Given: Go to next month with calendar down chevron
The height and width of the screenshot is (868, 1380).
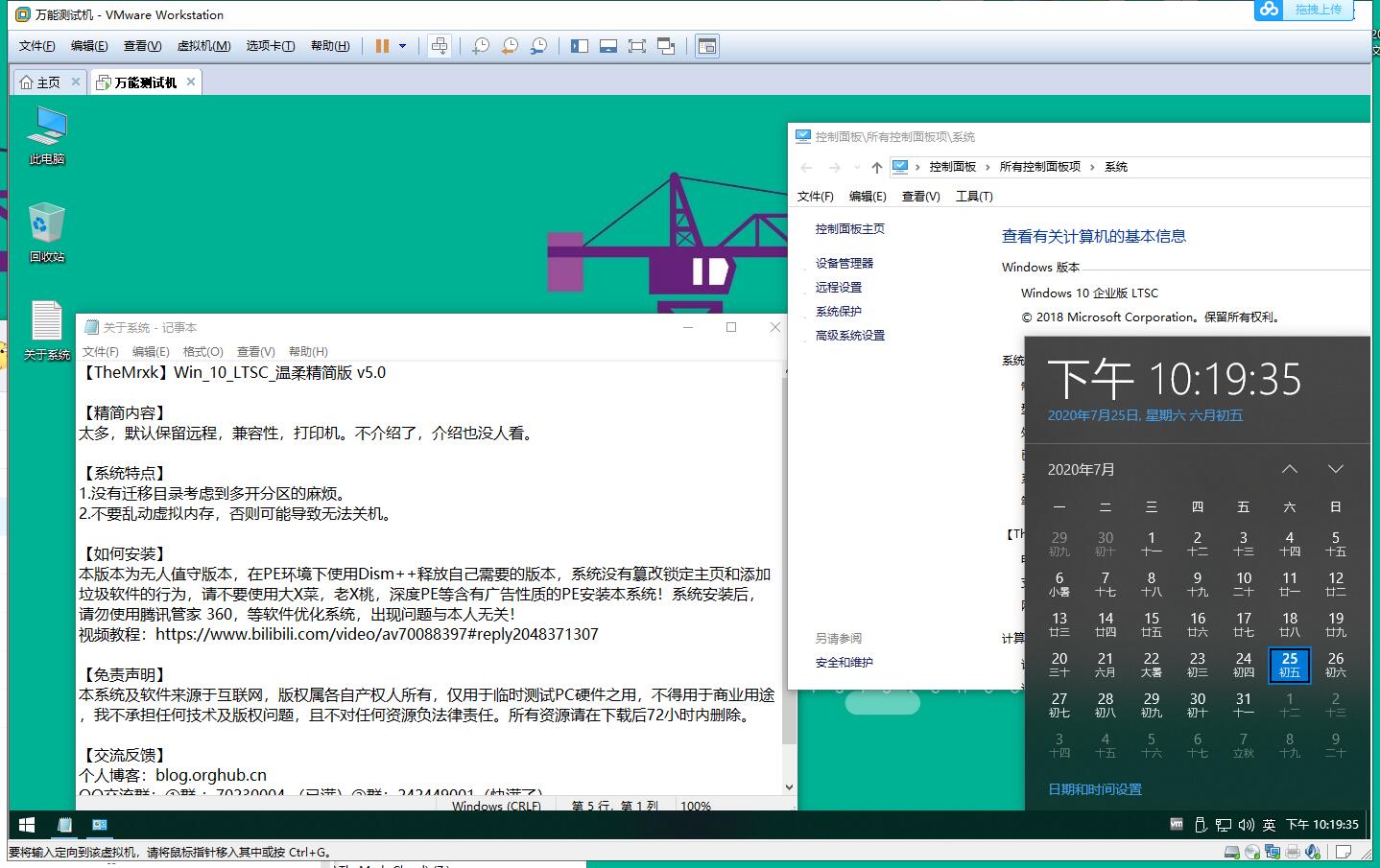Looking at the screenshot, I should 1336,469.
